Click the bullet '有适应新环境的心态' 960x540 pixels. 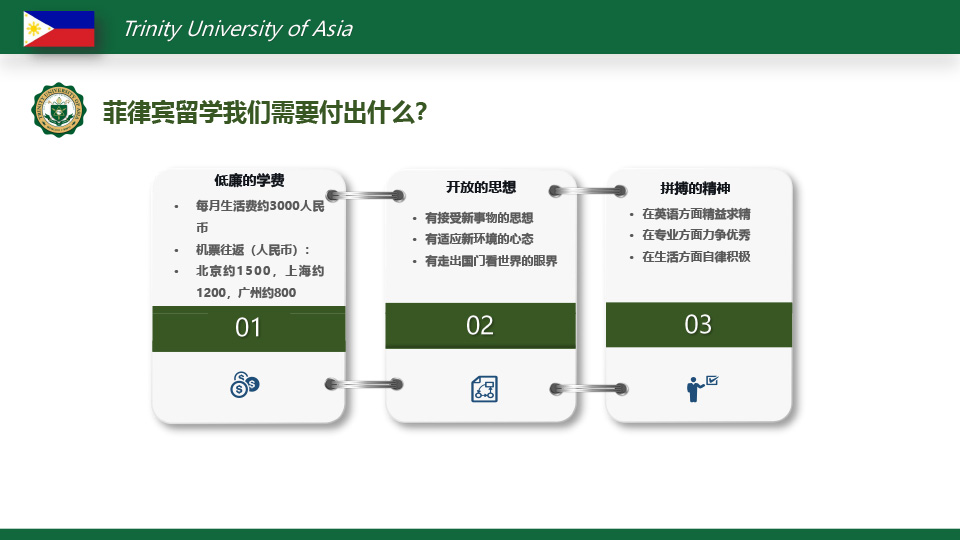[x=479, y=239]
